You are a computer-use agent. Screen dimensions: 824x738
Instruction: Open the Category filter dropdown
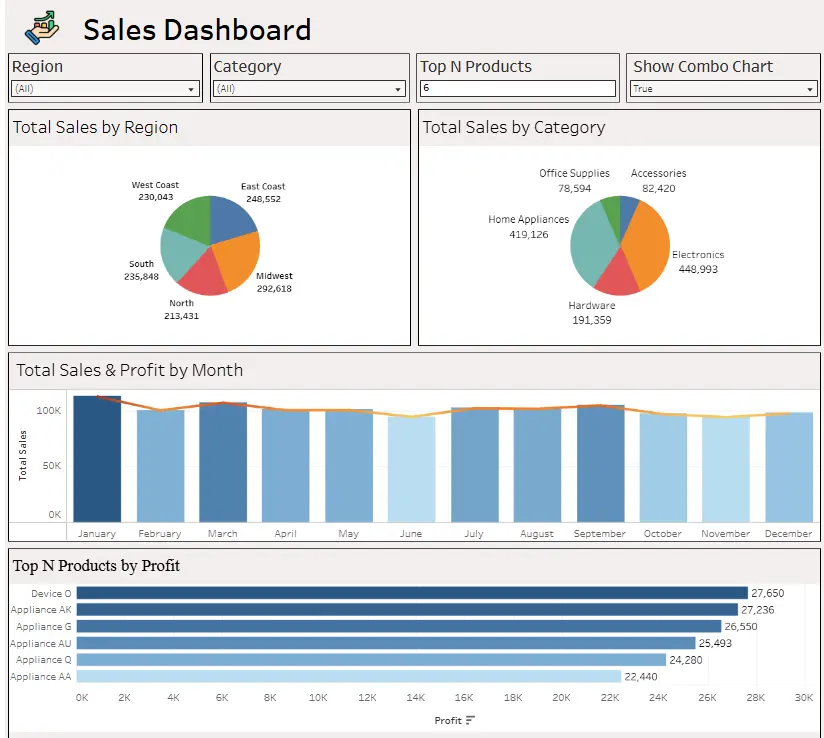pyautogui.click(x=398, y=88)
